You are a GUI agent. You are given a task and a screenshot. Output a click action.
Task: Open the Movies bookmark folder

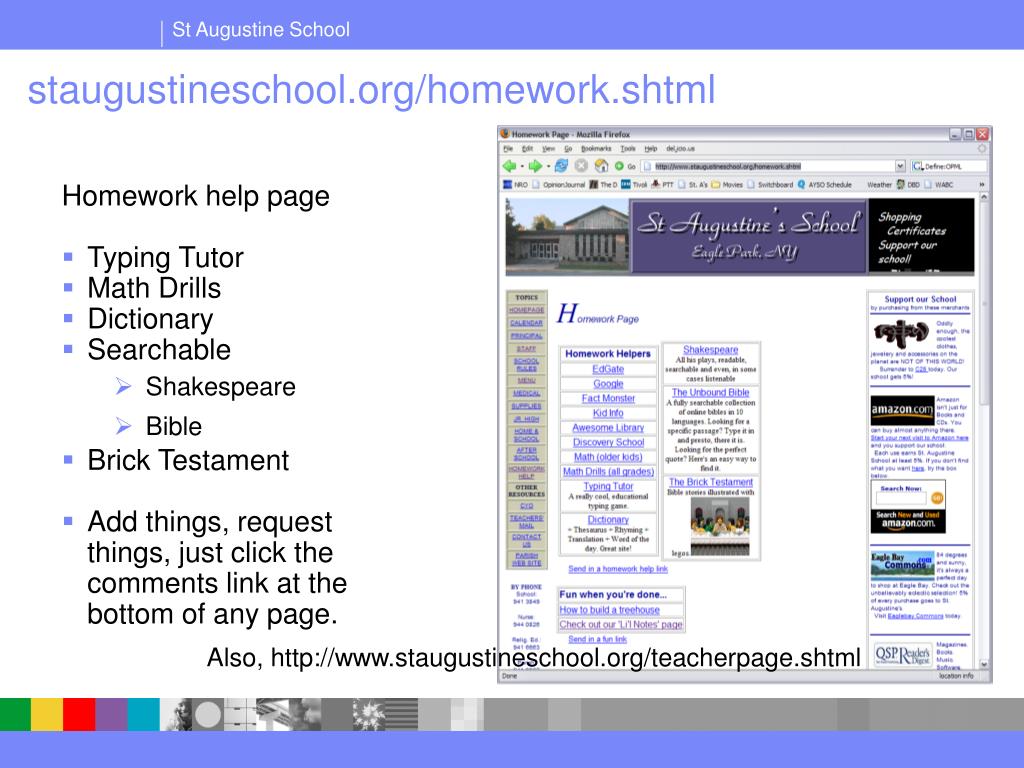[x=727, y=185]
